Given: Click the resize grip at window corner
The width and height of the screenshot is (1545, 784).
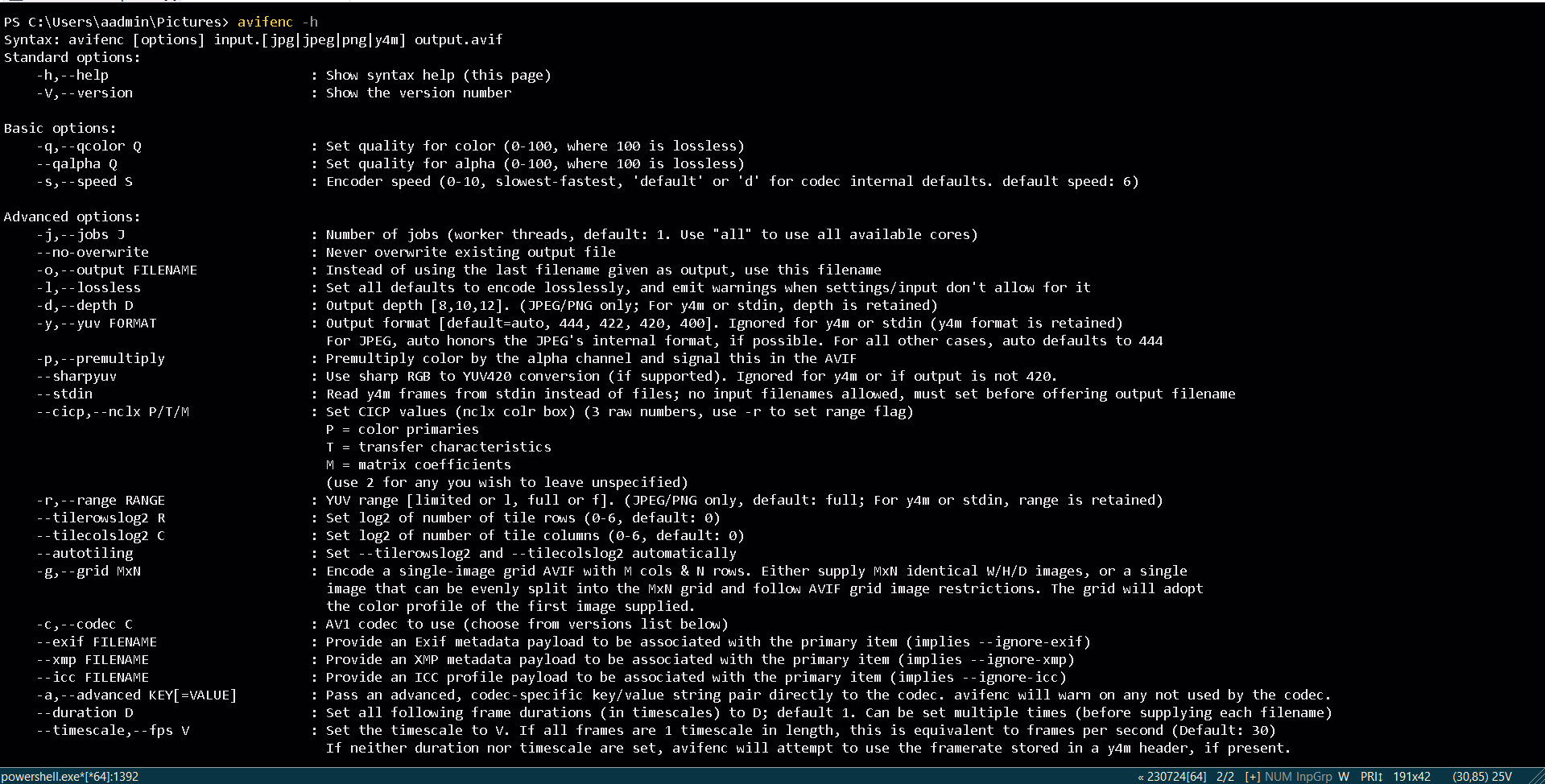Looking at the screenshot, I should coord(1537,777).
